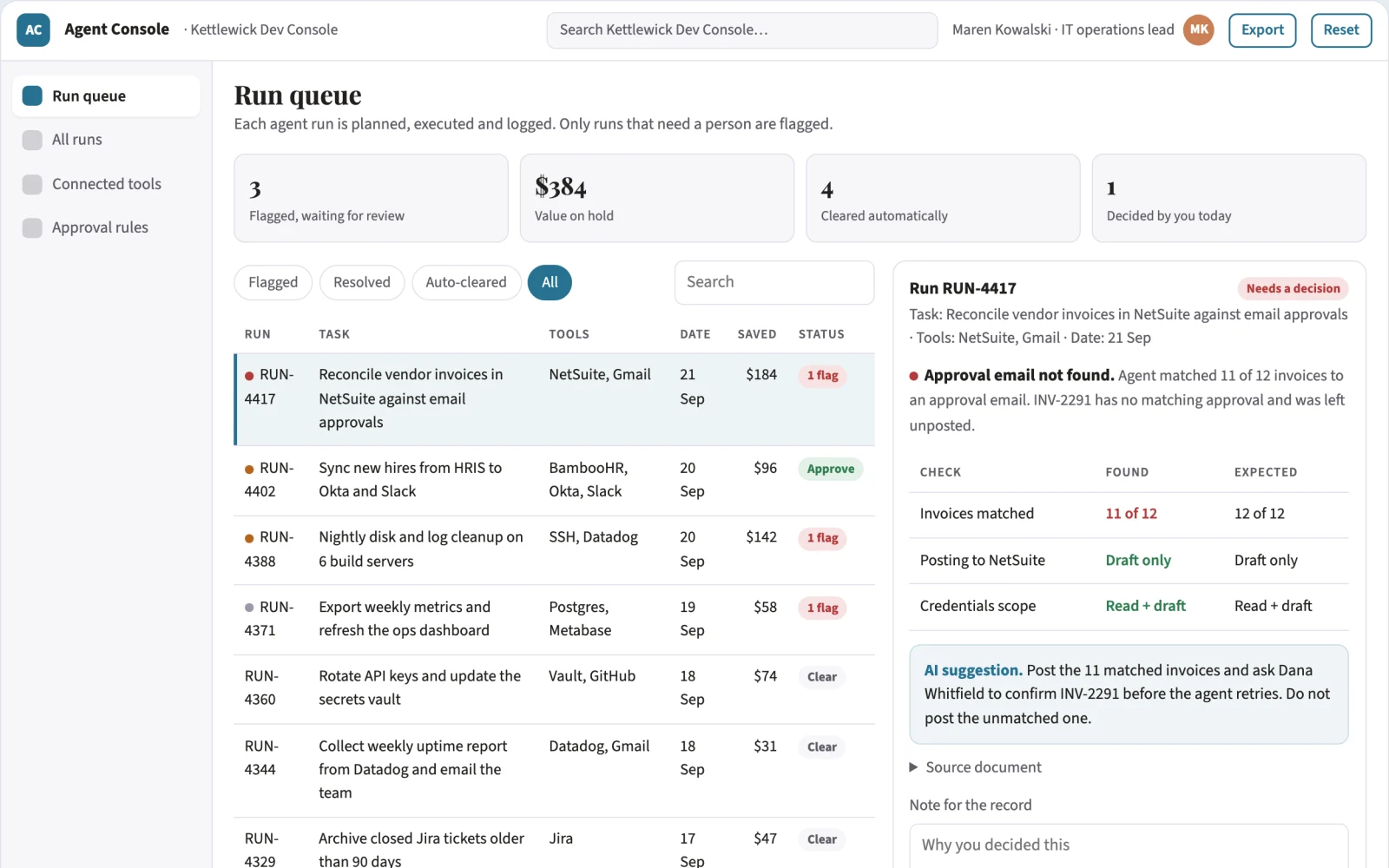The height and width of the screenshot is (868, 1389).
Task: Open Connected tools in sidebar
Action: (106, 184)
